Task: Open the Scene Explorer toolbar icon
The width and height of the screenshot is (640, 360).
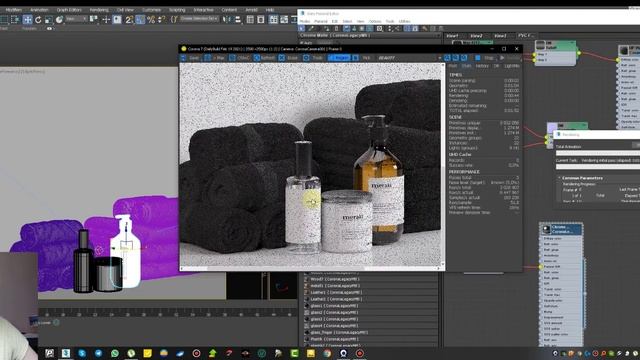Action: click(250, 19)
